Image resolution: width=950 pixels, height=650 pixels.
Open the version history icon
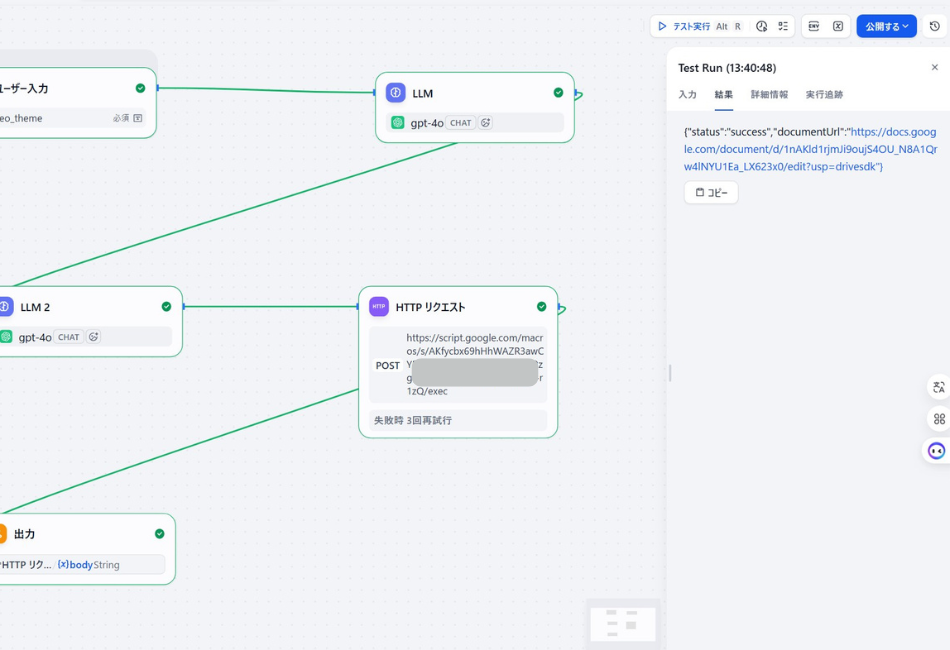[x=935, y=26]
